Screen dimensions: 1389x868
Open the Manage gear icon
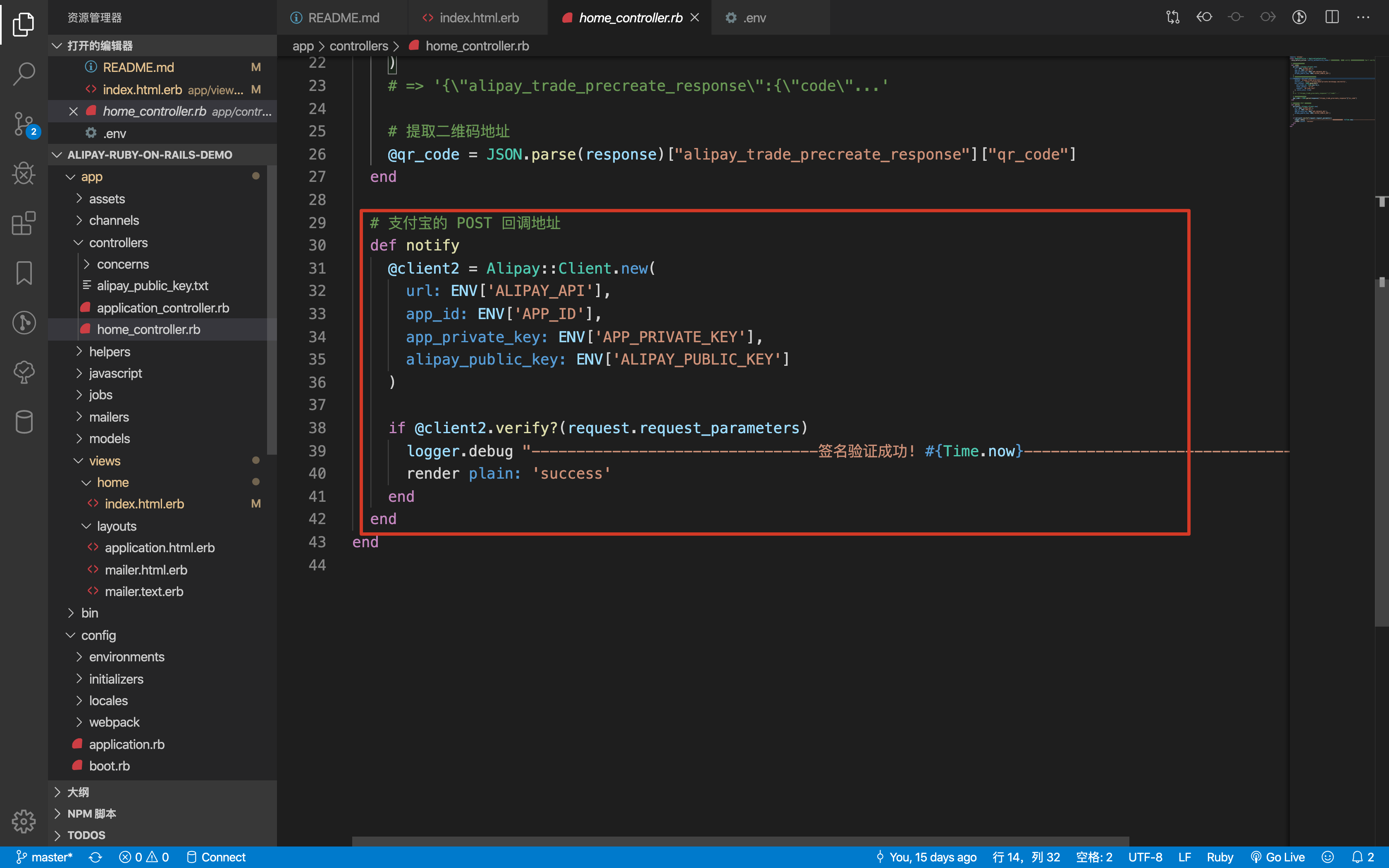click(24, 822)
